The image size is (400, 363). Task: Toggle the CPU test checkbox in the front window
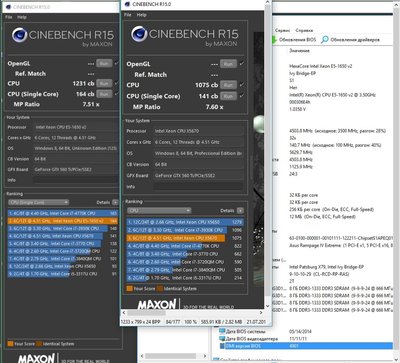pos(242,85)
